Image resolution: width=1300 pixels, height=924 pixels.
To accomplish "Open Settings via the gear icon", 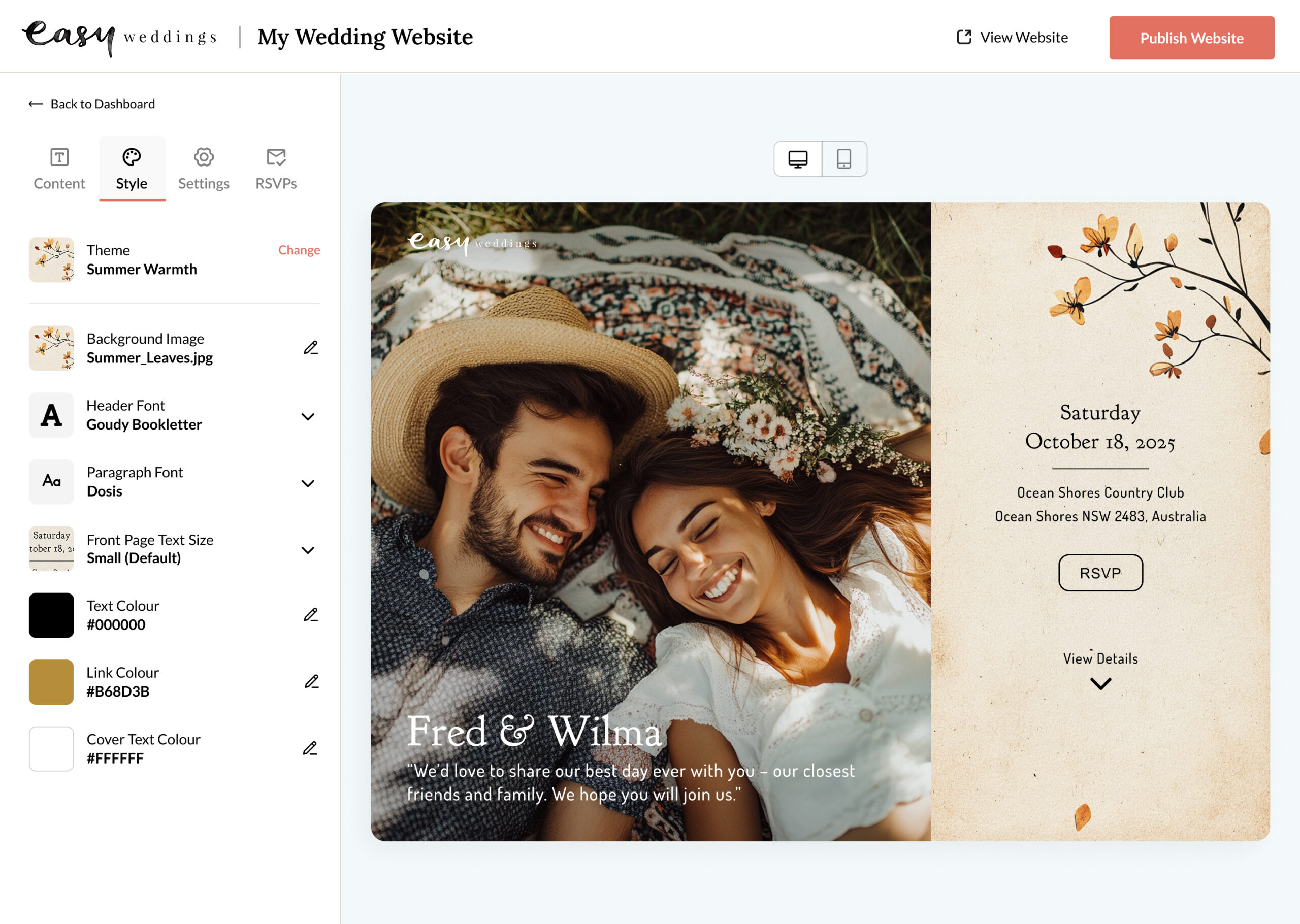I will 204,157.
